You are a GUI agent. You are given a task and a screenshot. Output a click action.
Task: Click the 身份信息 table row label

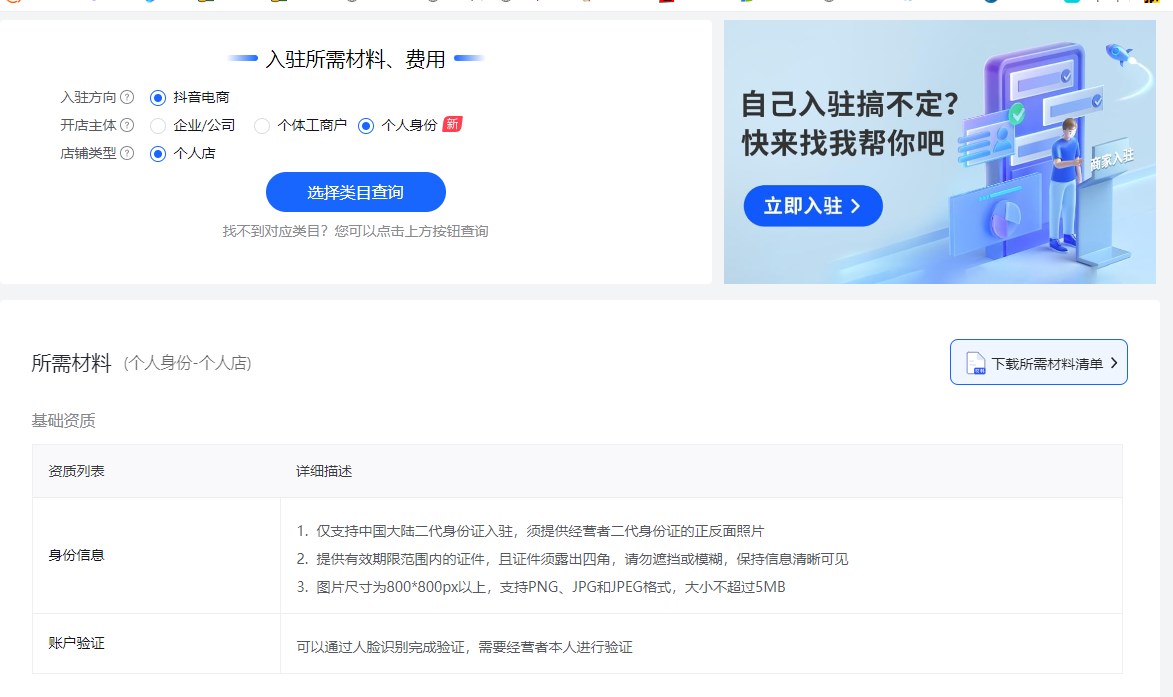click(x=76, y=555)
